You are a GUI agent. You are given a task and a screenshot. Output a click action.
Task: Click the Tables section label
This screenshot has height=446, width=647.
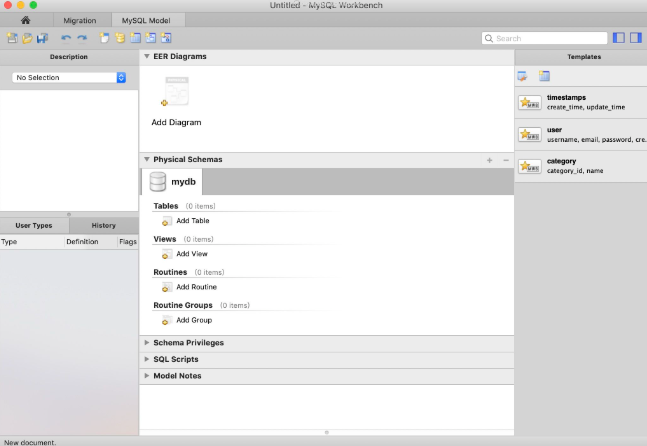click(166, 206)
